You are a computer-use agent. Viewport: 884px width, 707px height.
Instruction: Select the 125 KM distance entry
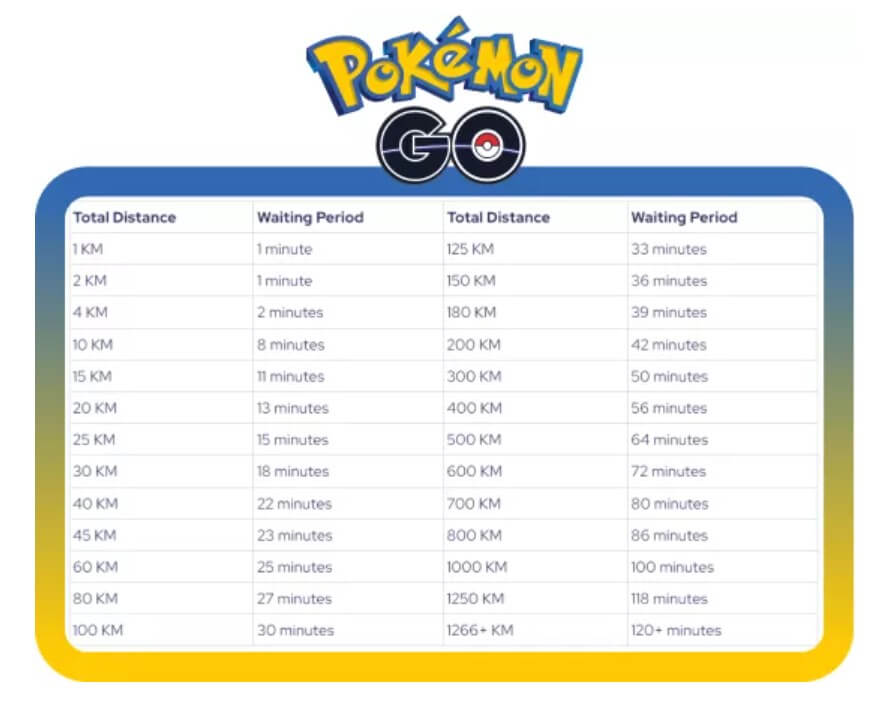(471, 249)
